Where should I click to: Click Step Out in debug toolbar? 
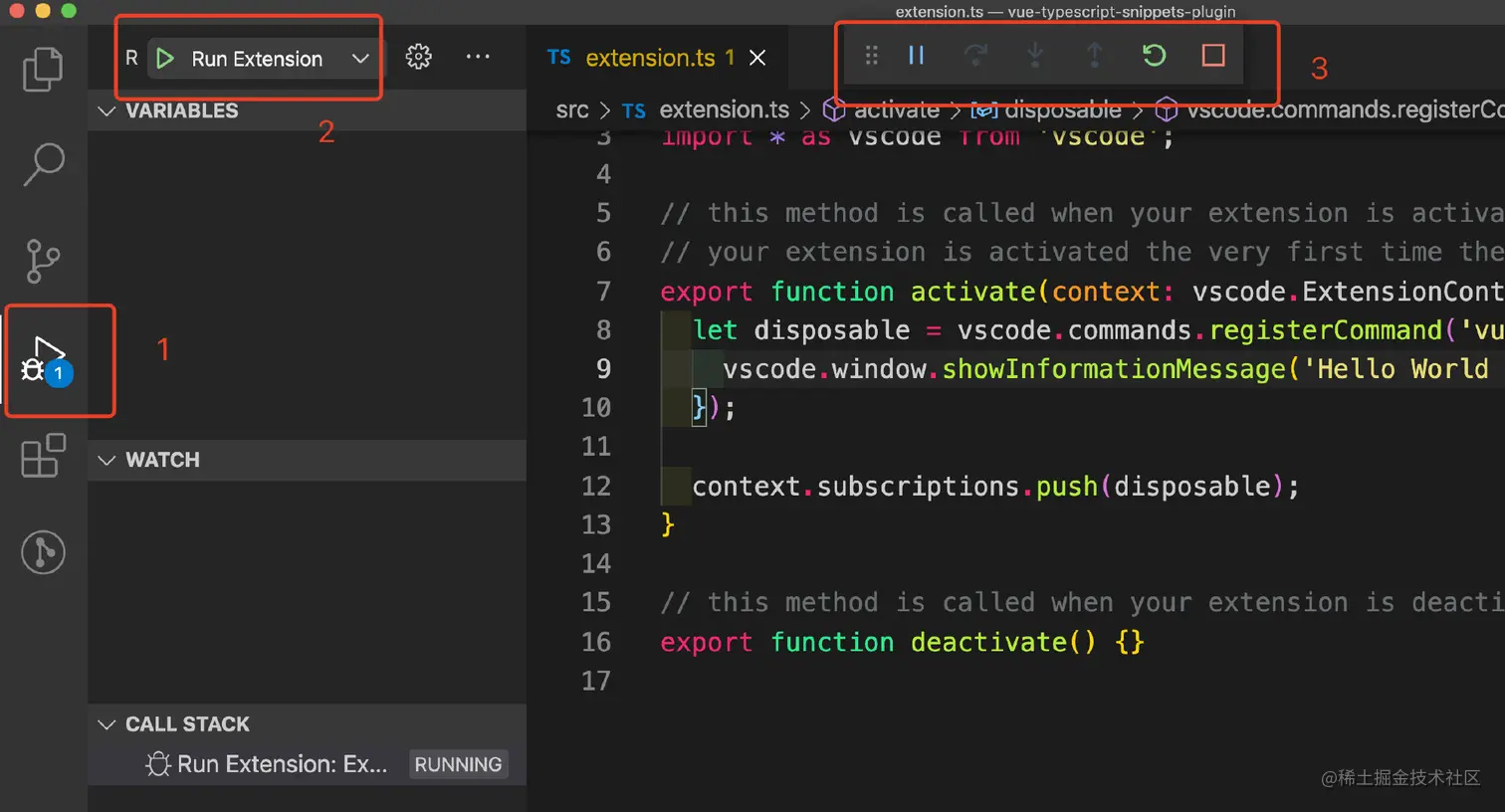[1094, 55]
